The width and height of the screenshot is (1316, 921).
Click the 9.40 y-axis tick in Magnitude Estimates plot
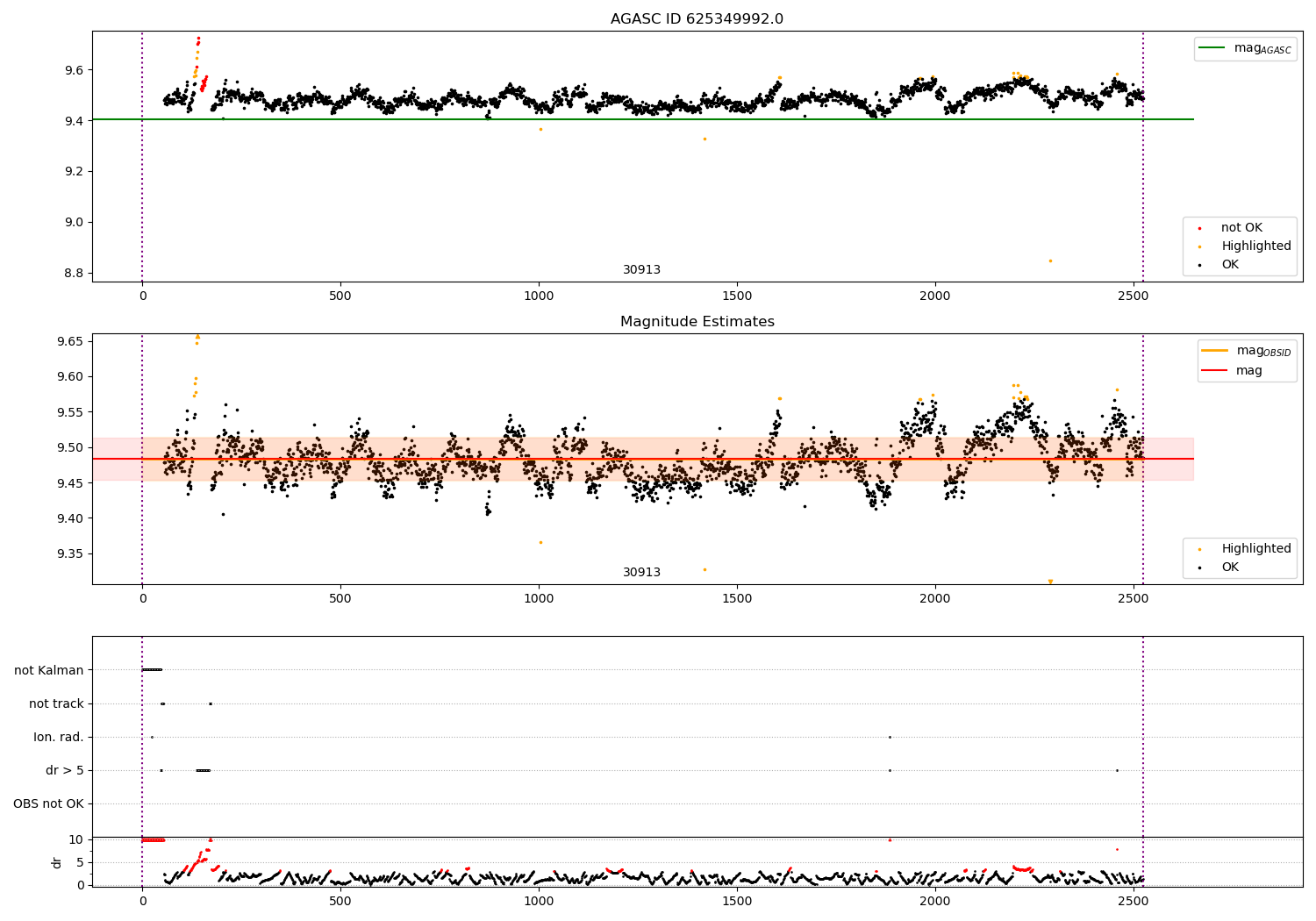69,518
